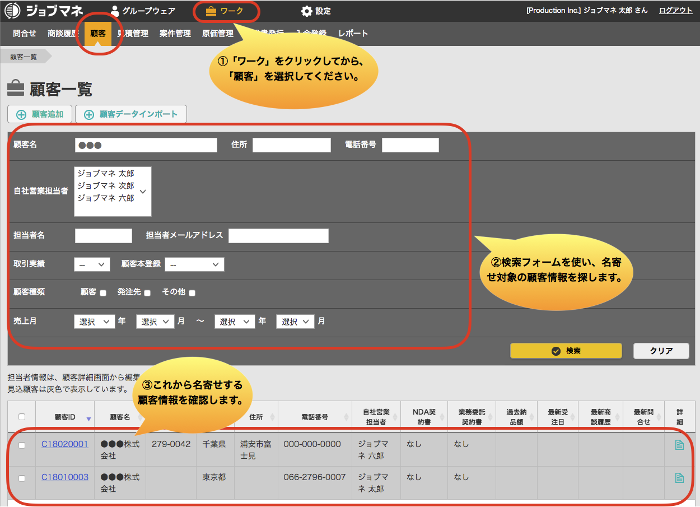Sort by 顧客ID column arrow
700x507 pixels.
pyautogui.click(x=88, y=419)
